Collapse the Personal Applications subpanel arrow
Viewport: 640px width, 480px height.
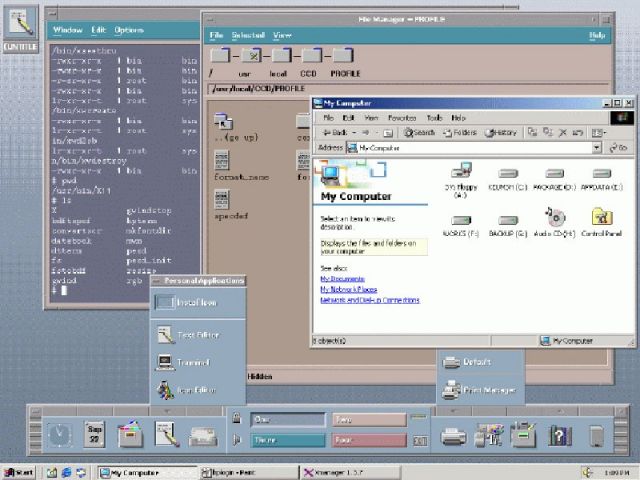tap(167, 410)
